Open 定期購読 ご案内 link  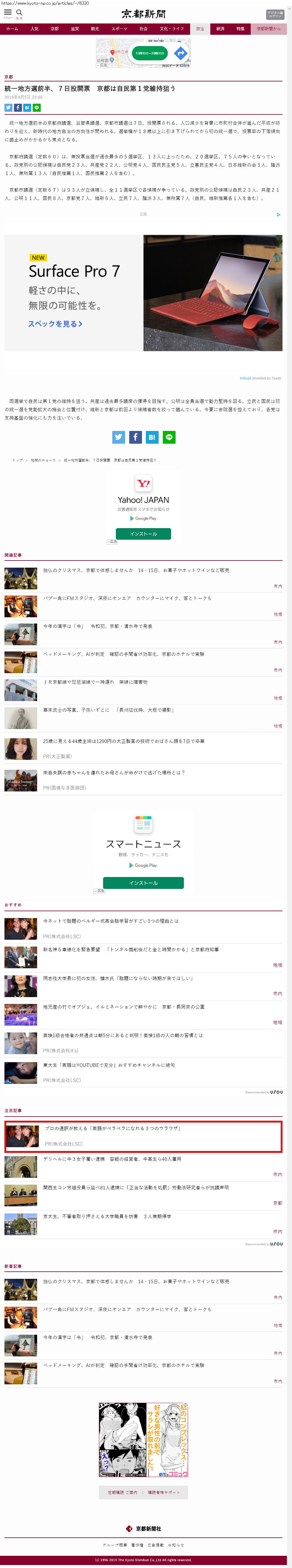[122, 1492]
